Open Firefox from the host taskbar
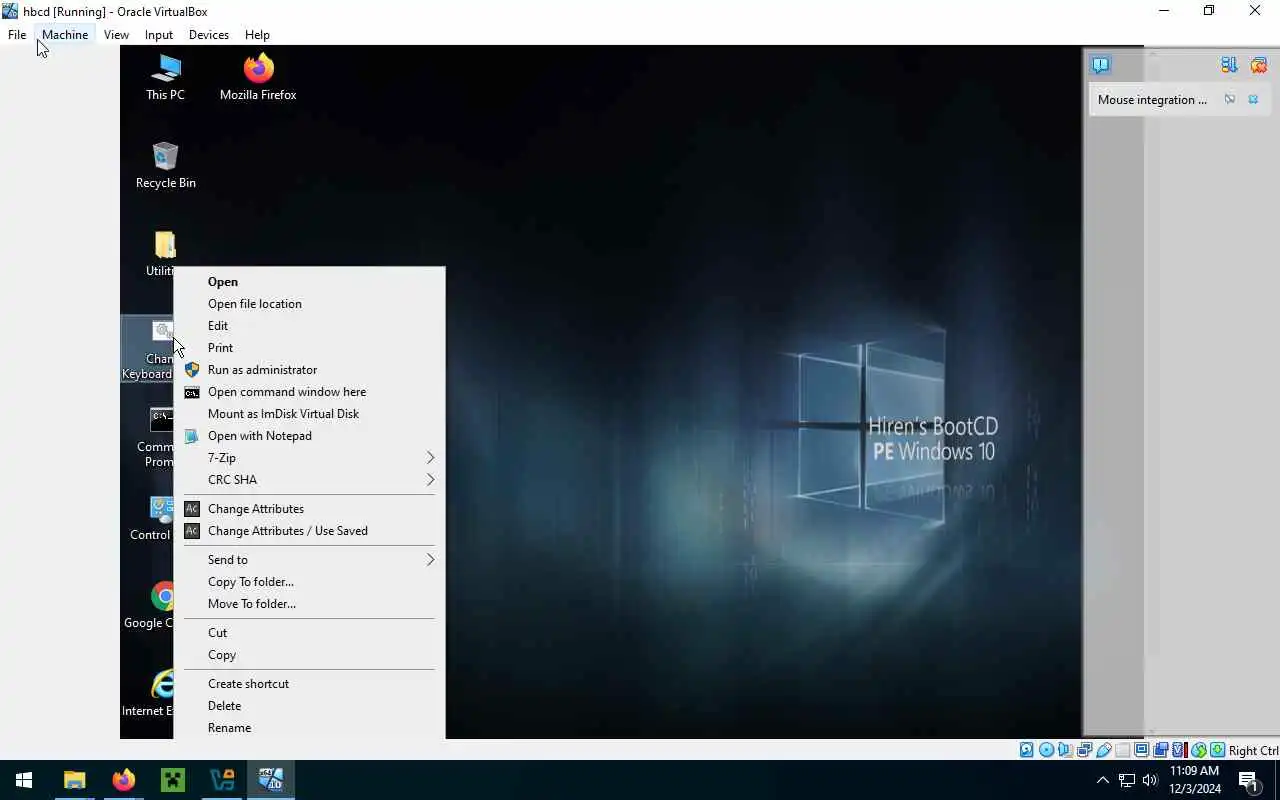The height and width of the screenshot is (800, 1280). tap(124, 780)
